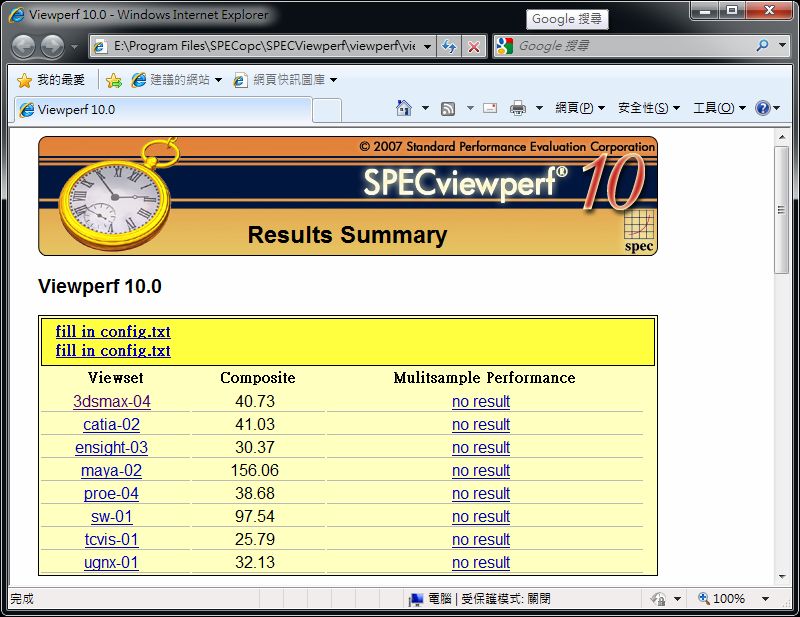Viewport: 800px width, 617px height.
Task: Click the vertical scrollbar thumb
Action: coord(781,210)
